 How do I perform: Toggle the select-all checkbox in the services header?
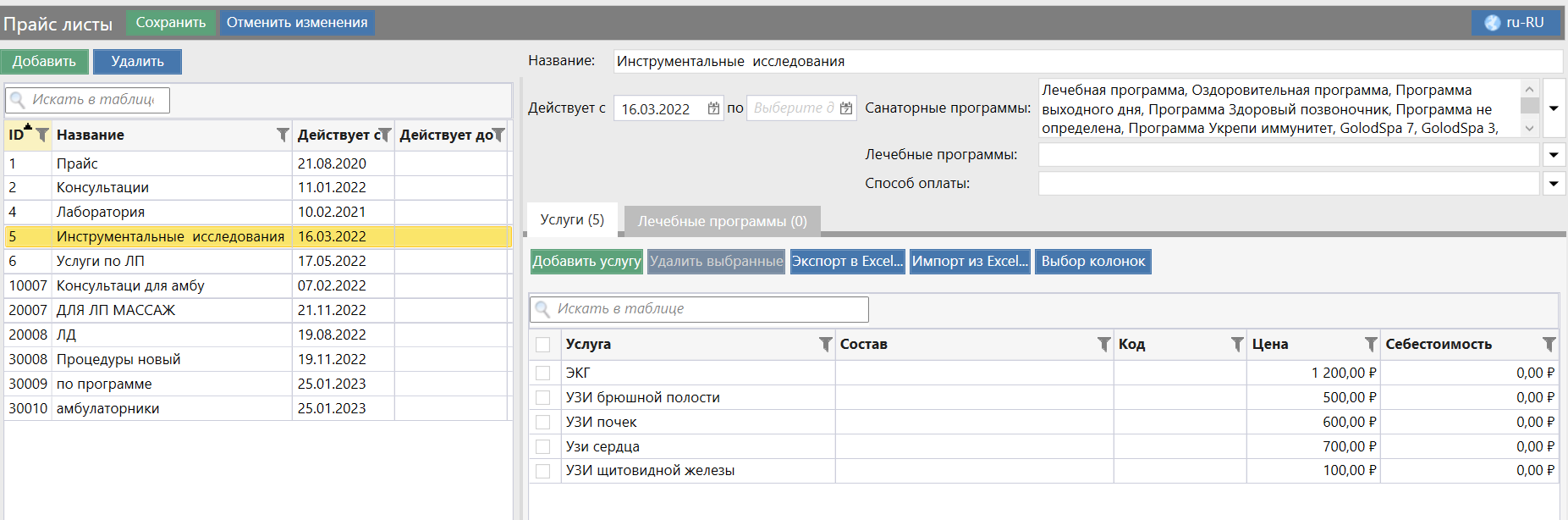pyautogui.click(x=543, y=345)
